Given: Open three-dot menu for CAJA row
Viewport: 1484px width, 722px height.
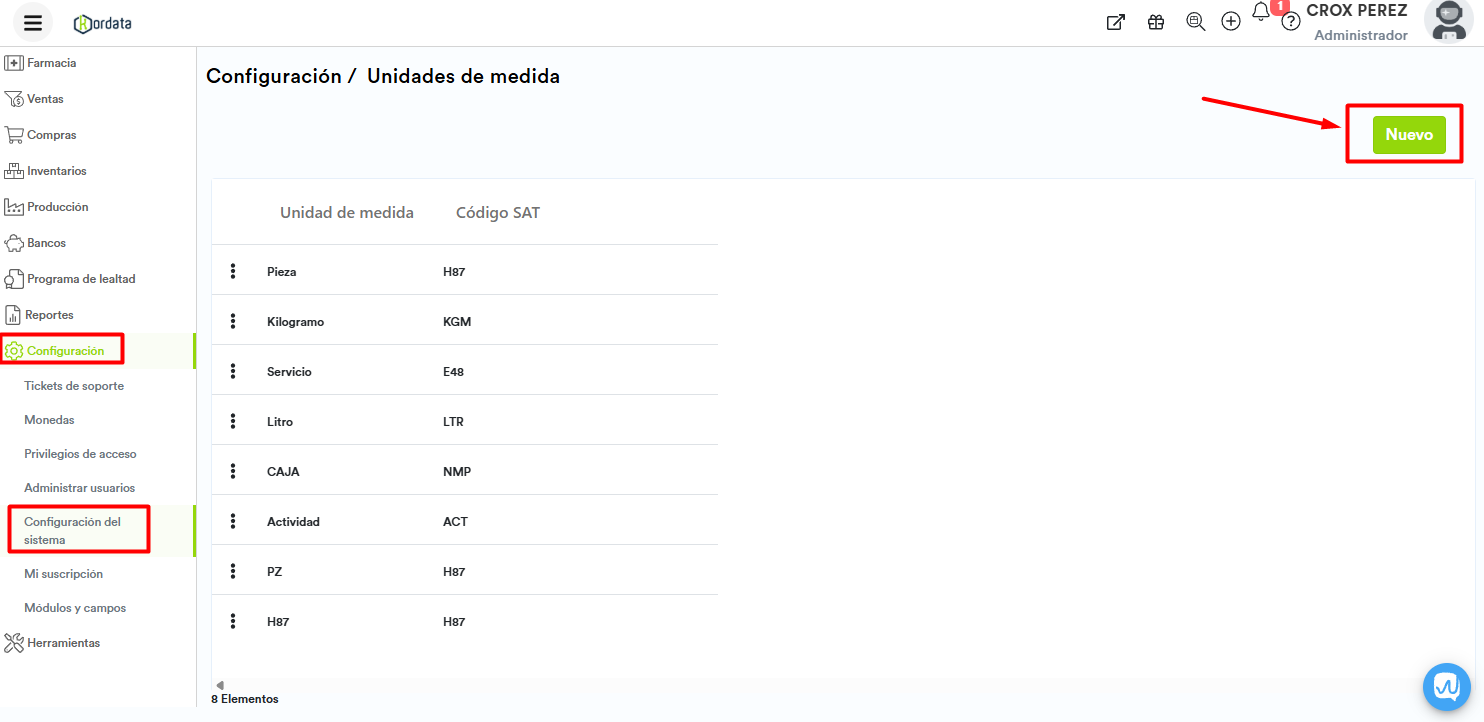Looking at the screenshot, I should click(233, 471).
